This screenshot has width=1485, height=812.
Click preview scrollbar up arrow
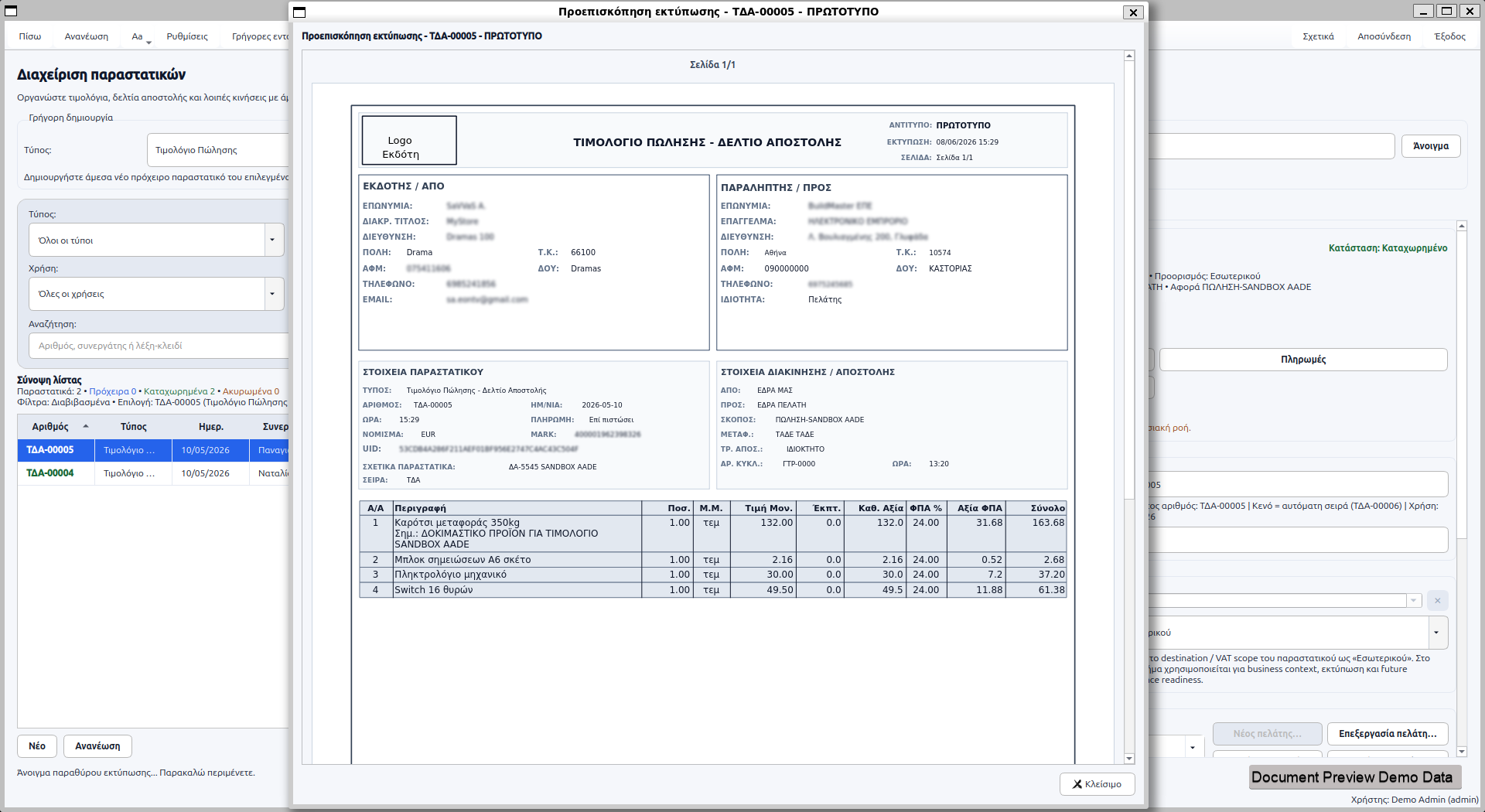point(1129,56)
